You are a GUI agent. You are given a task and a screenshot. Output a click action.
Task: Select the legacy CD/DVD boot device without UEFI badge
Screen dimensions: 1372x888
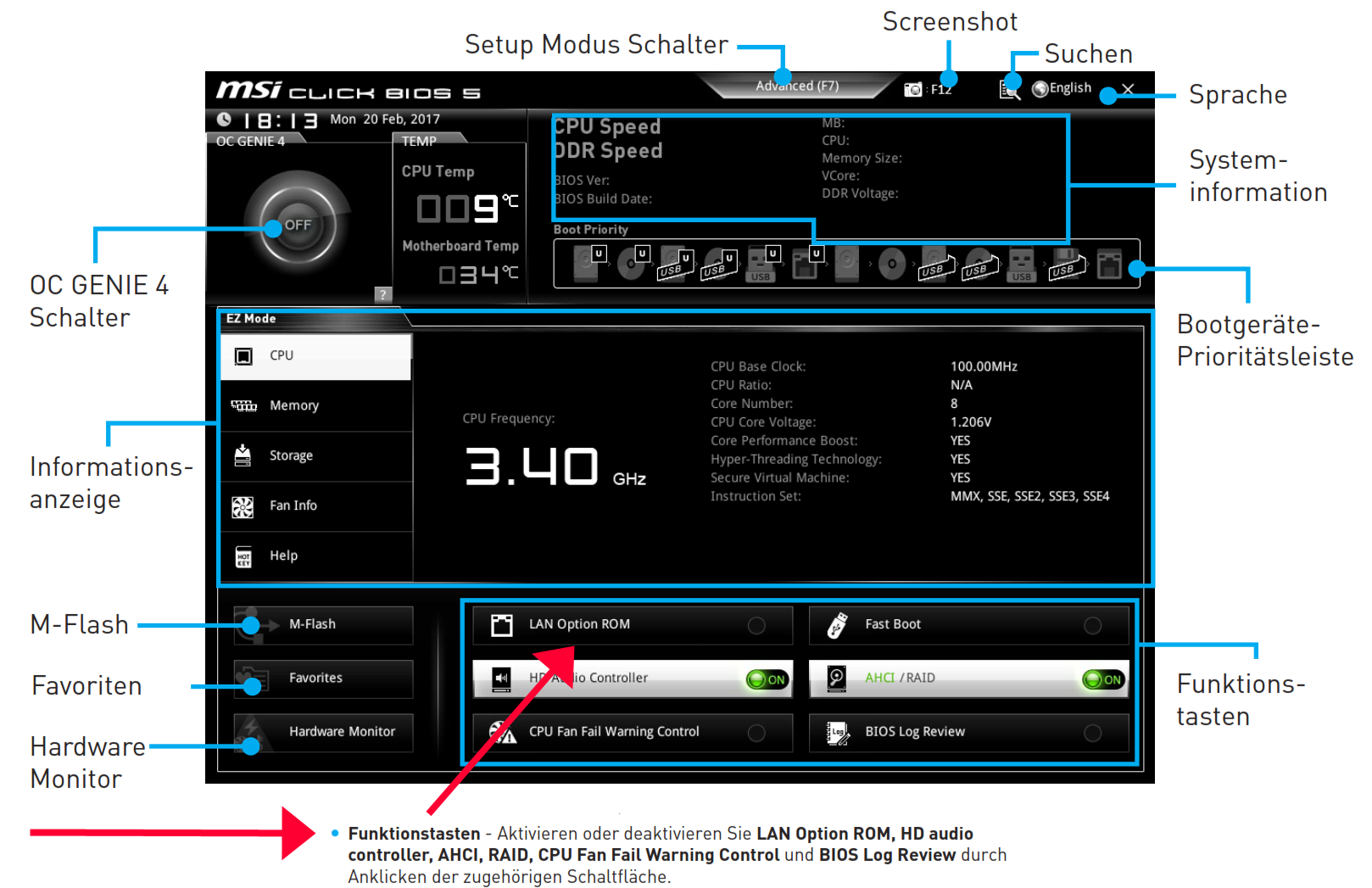[891, 265]
